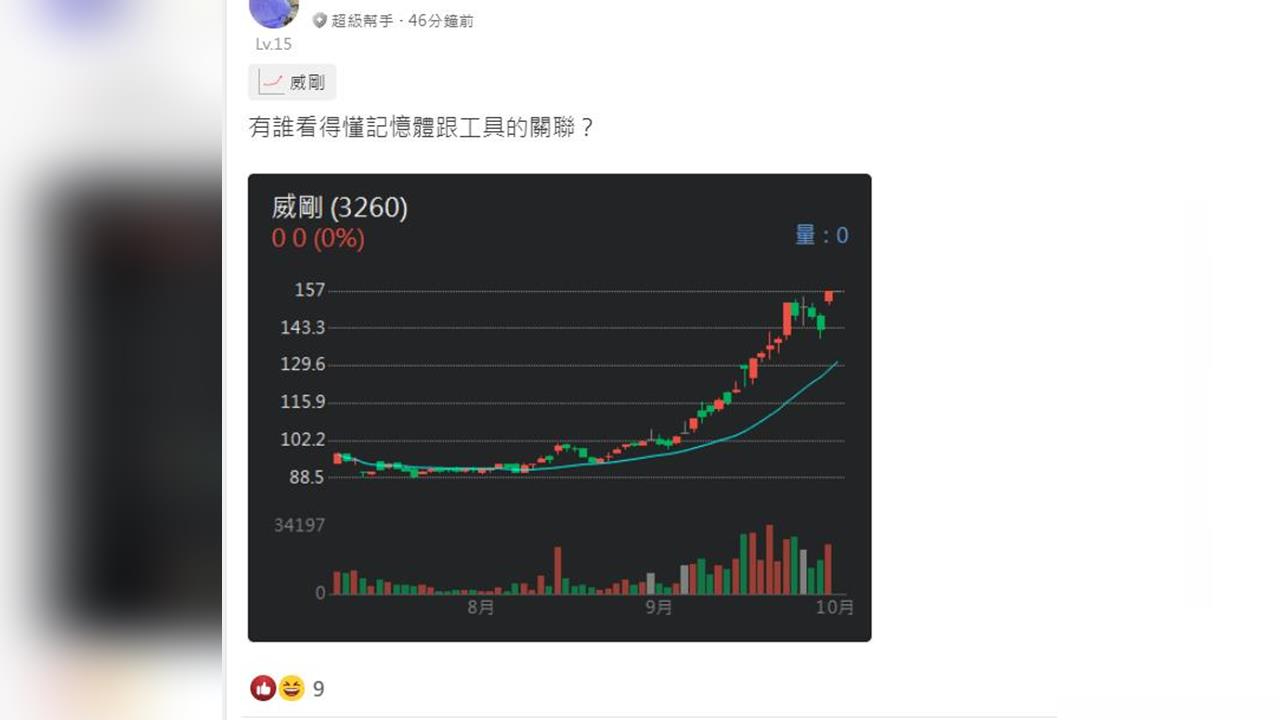
Task: Open the poster's purple profile avatar
Action: pyautogui.click(x=273, y=12)
